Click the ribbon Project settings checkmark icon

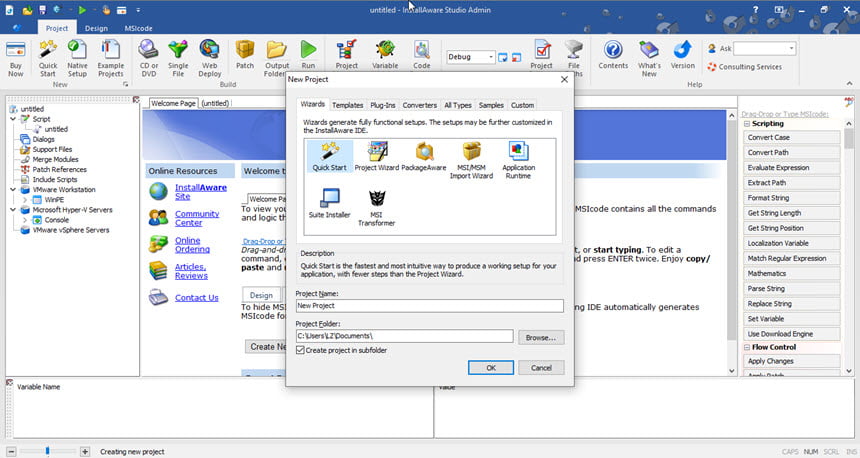coord(542,55)
